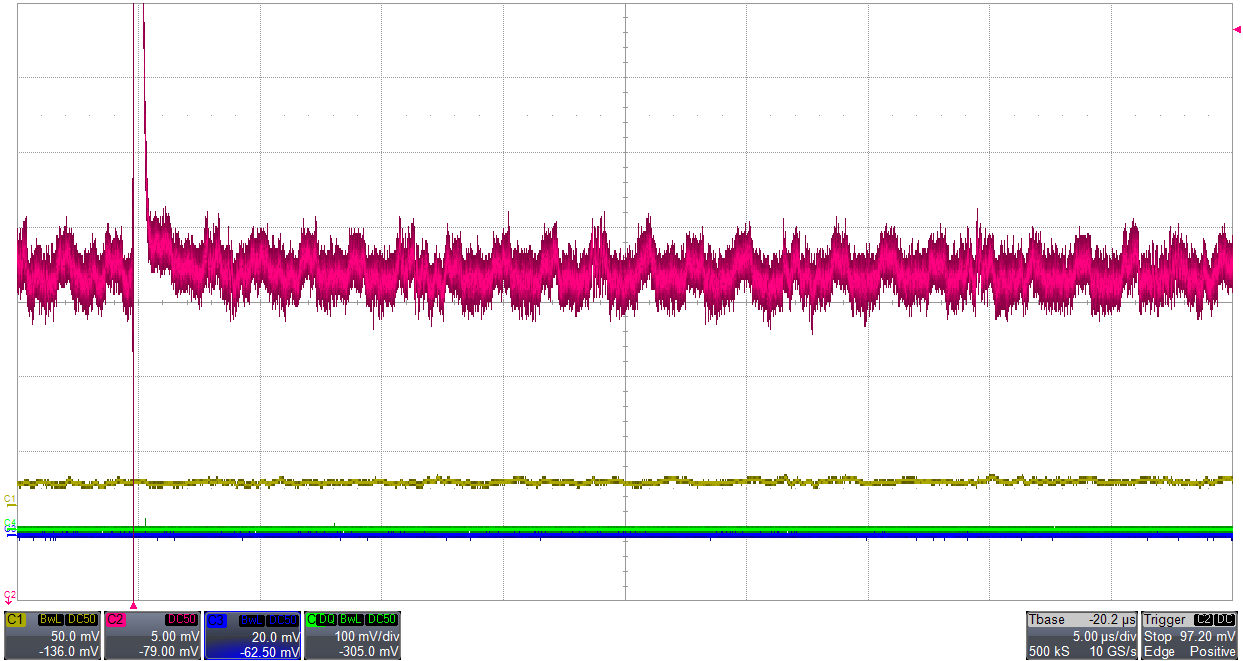Click the Edge trigger type label

[x=1158, y=652]
